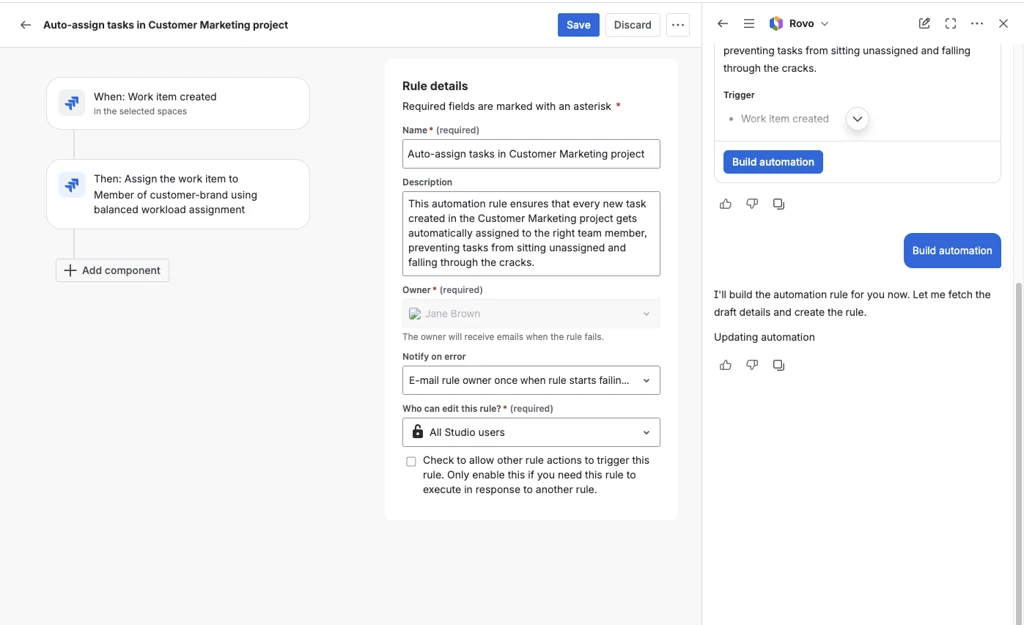The image size is (1024, 625).
Task: Expand Rovo panel to fullscreen
Action: (x=950, y=23)
